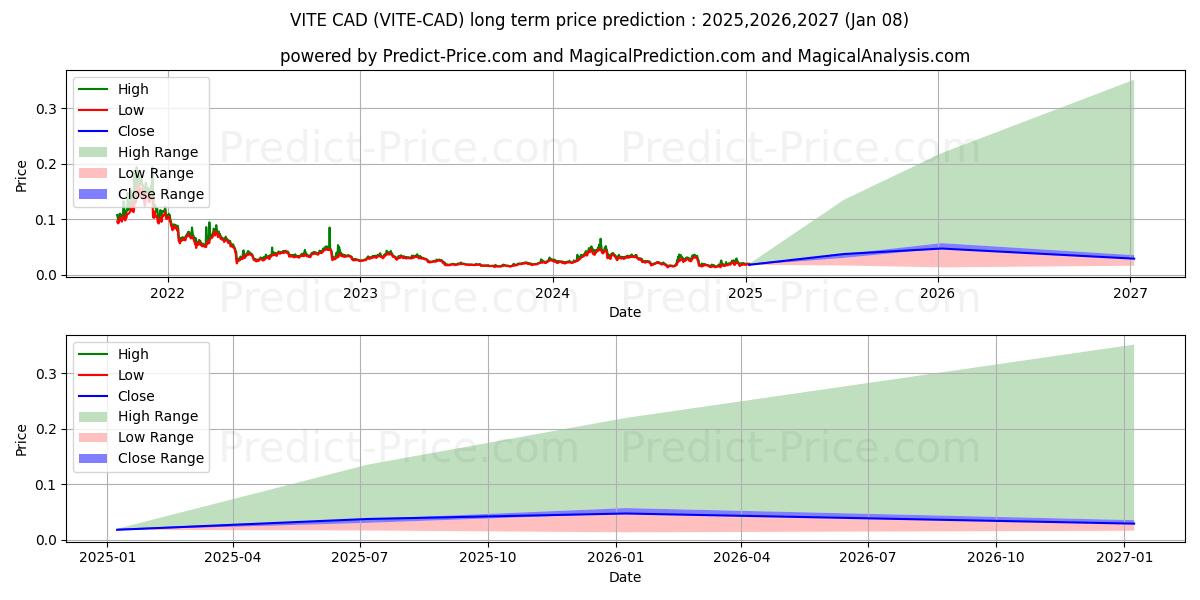The width and height of the screenshot is (1200, 600).
Task: Click the VITE CAD long term price prediction title
Action: click(599, 20)
